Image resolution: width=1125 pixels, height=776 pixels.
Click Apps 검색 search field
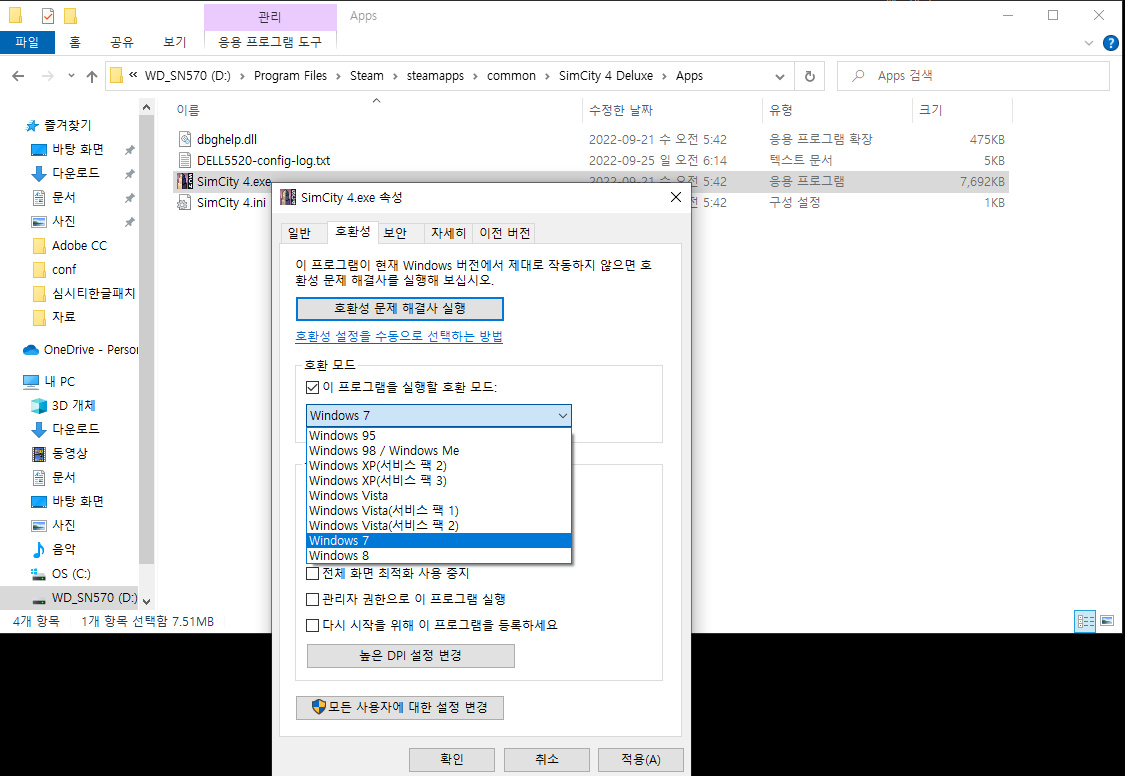(x=973, y=76)
